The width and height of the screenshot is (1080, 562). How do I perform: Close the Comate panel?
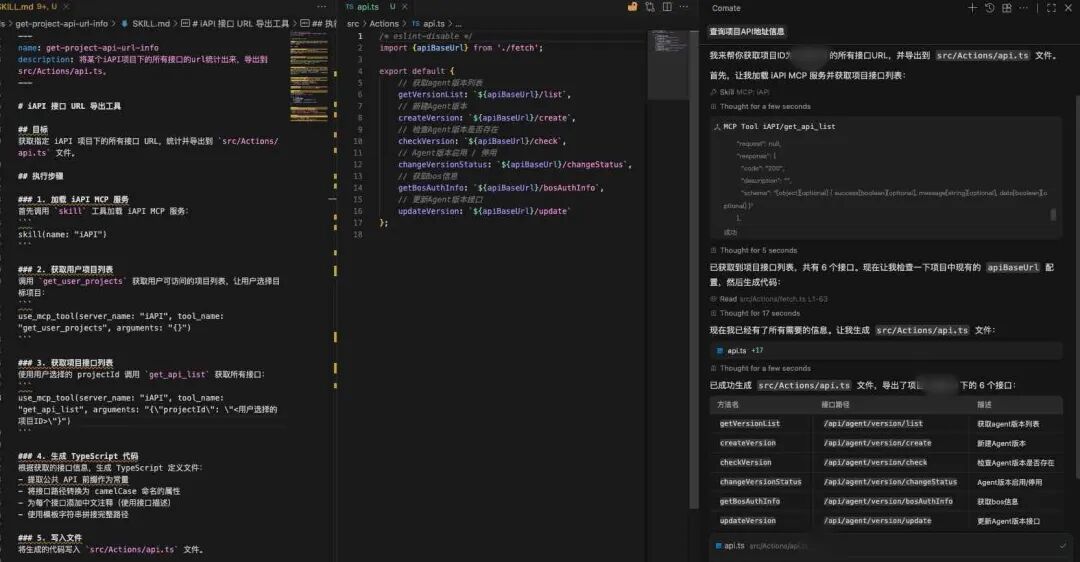[x=1068, y=8]
